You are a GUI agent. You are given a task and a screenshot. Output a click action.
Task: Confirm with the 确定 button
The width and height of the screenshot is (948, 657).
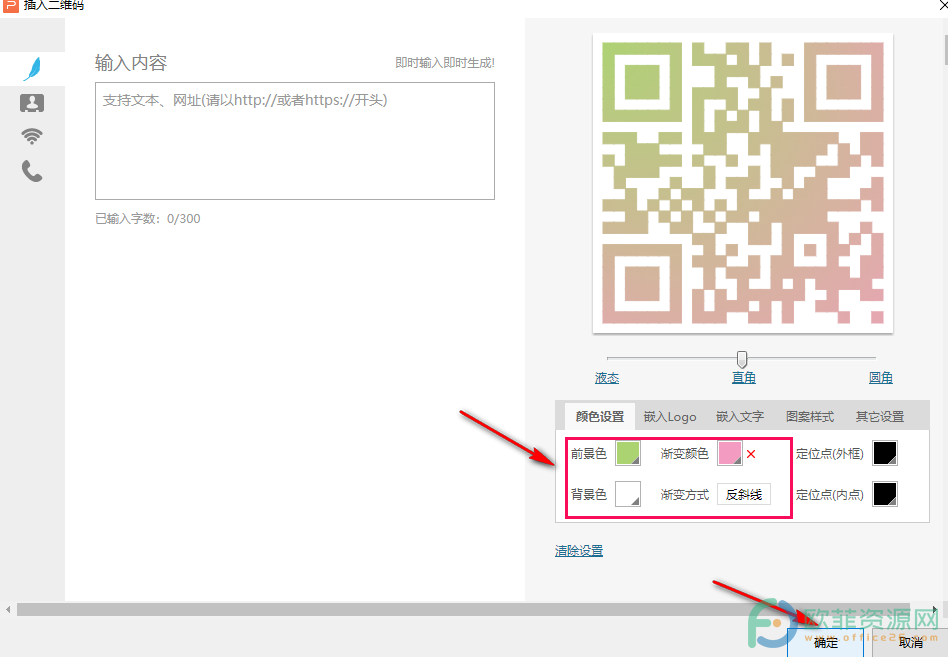pos(825,642)
